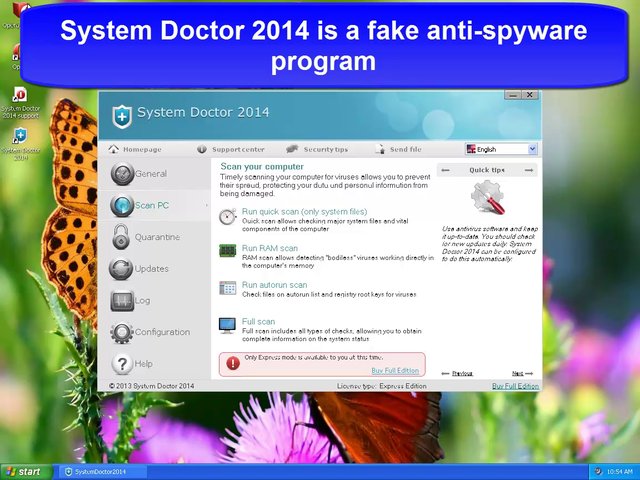This screenshot has height=480, width=640.
Task: Open the Quarantine padlock icon
Action: (x=121, y=237)
